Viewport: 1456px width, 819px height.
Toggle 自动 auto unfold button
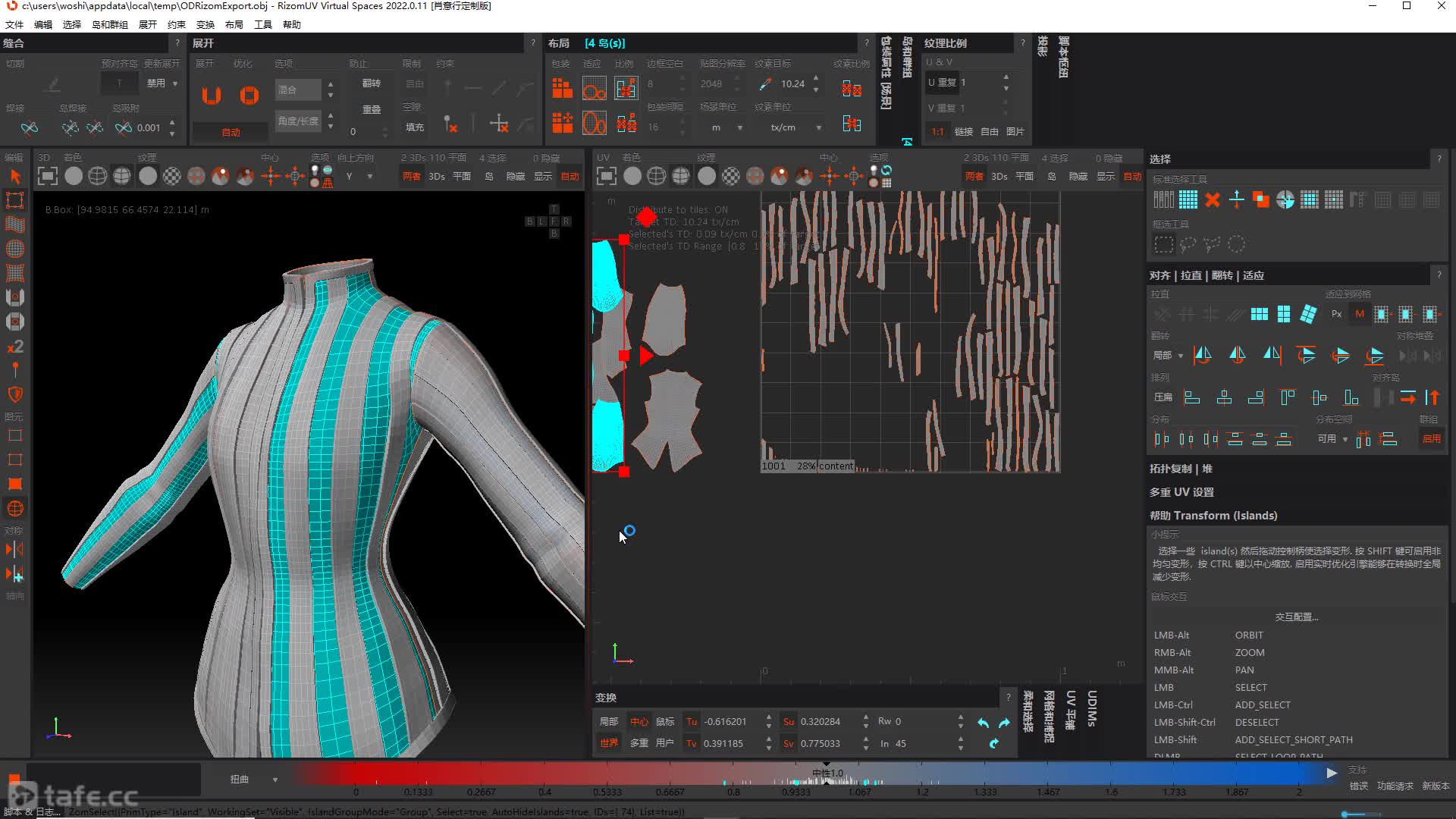pos(231,132)
